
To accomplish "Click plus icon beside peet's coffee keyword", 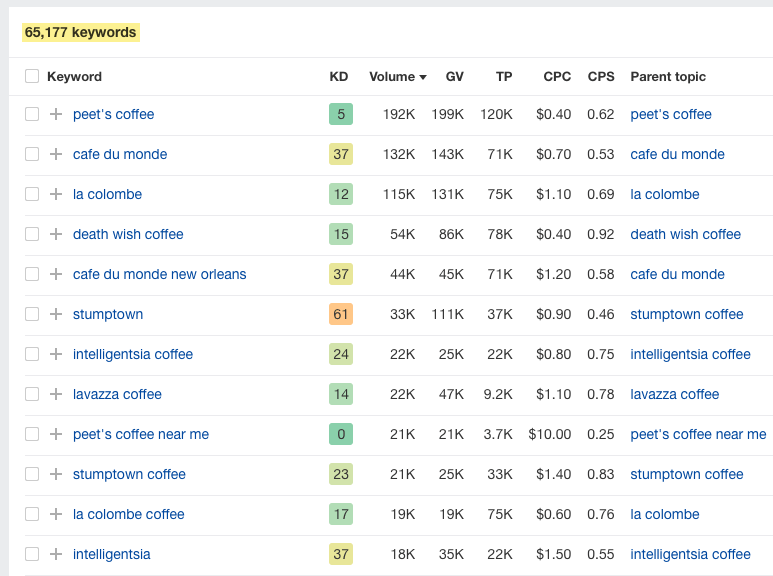I will pos(56,114).
